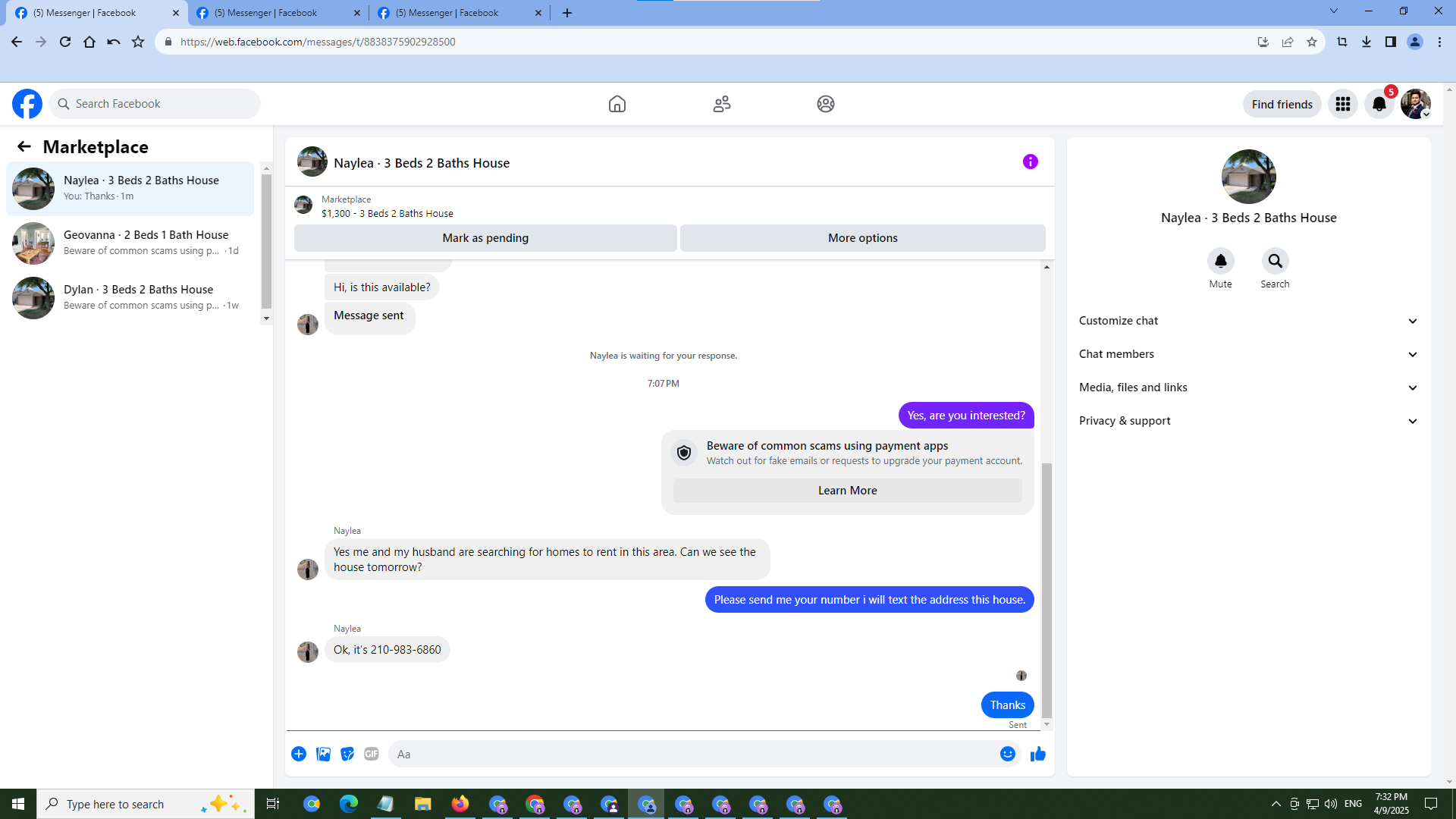The image size is (1456, 819).
Task: Click the More options button
Action: pos(863,238)
